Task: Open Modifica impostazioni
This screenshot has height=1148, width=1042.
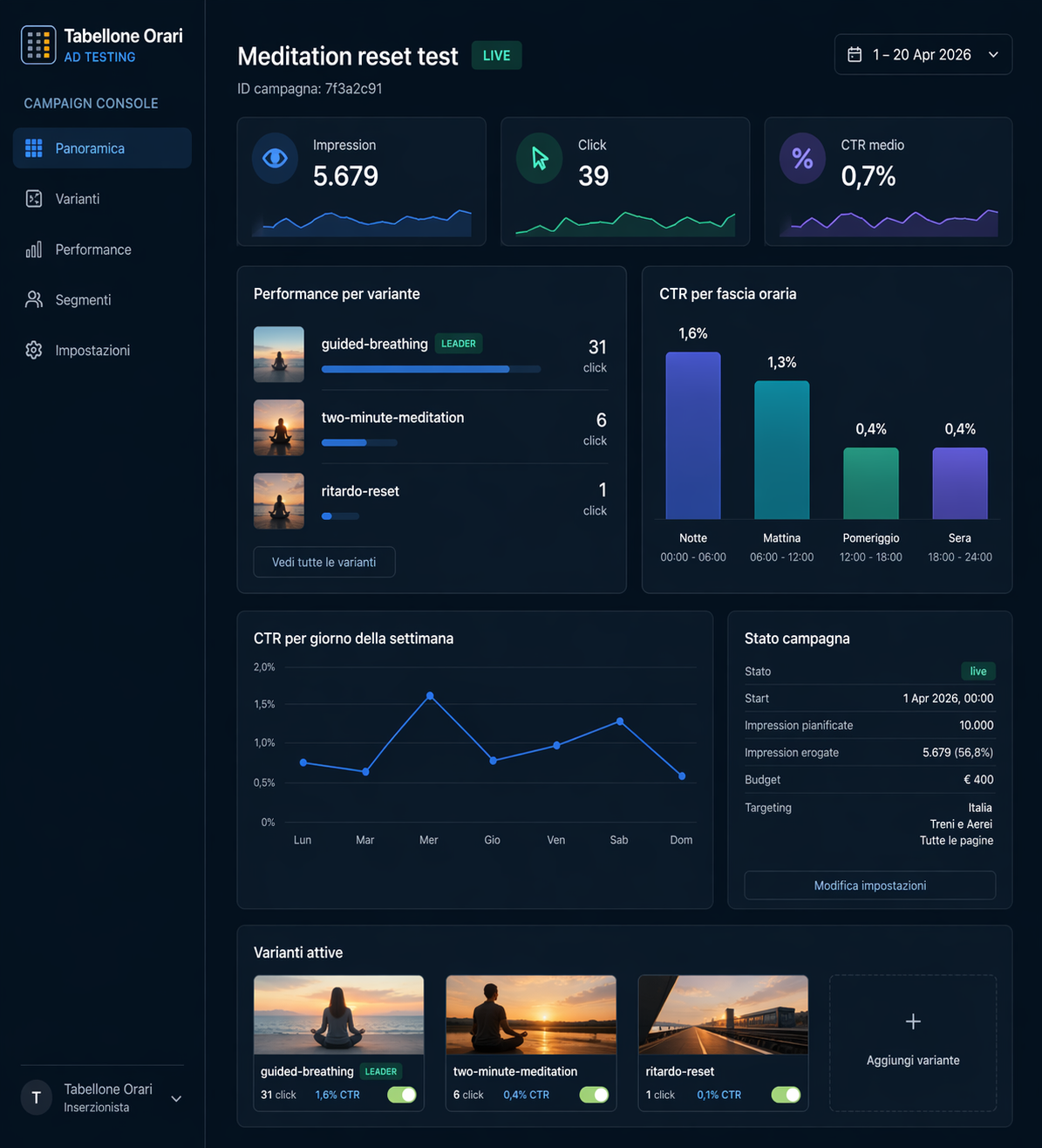Action: [x=869, y=885]
